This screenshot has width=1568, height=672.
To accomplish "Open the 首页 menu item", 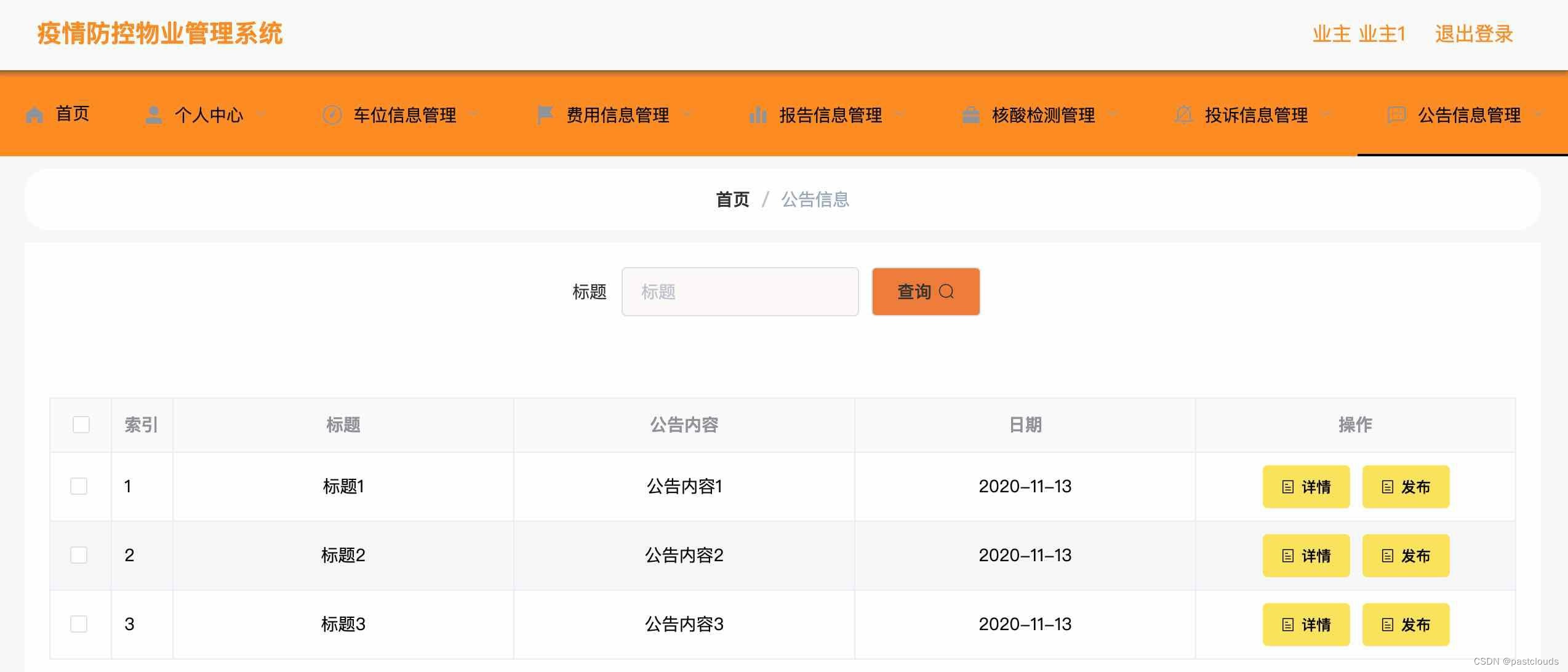I will (x=73, y=114).
